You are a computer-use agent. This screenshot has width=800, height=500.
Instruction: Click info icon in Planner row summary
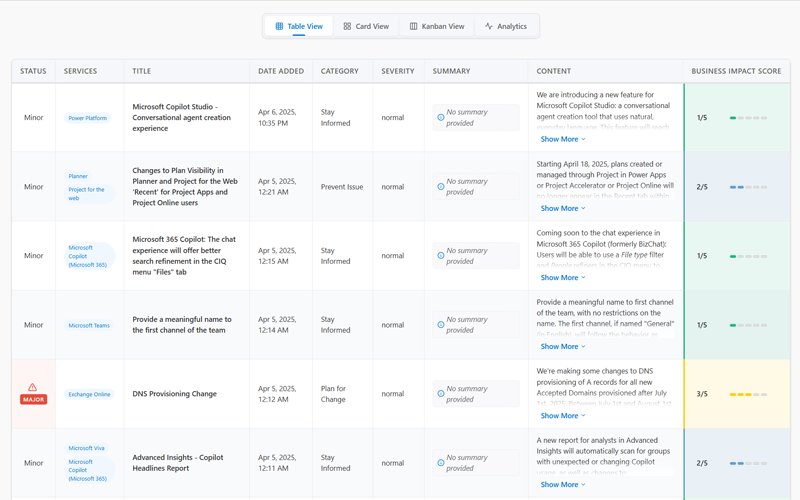pos(441,187)
